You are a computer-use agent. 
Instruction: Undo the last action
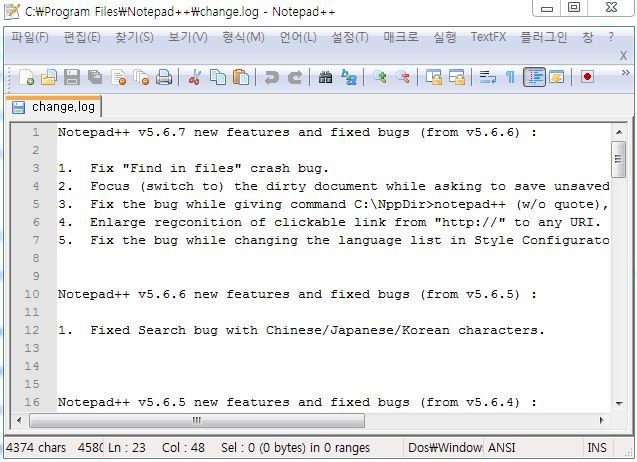(x=271, y=77)
